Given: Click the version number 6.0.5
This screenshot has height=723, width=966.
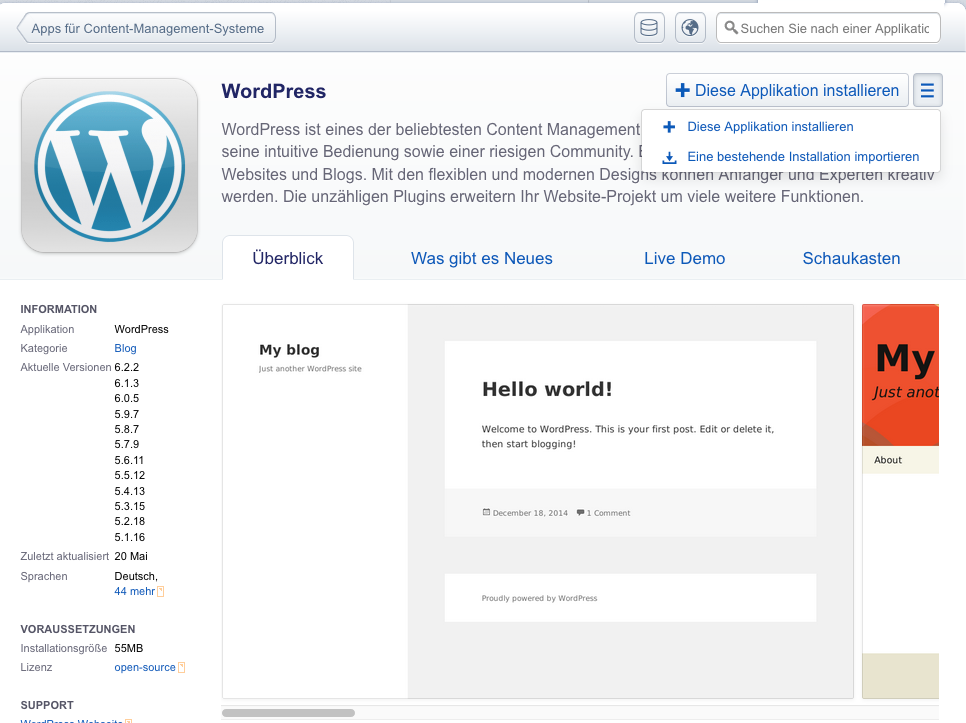Looking at the screenshot, I should pyautogui.click(x=127, y=398).
